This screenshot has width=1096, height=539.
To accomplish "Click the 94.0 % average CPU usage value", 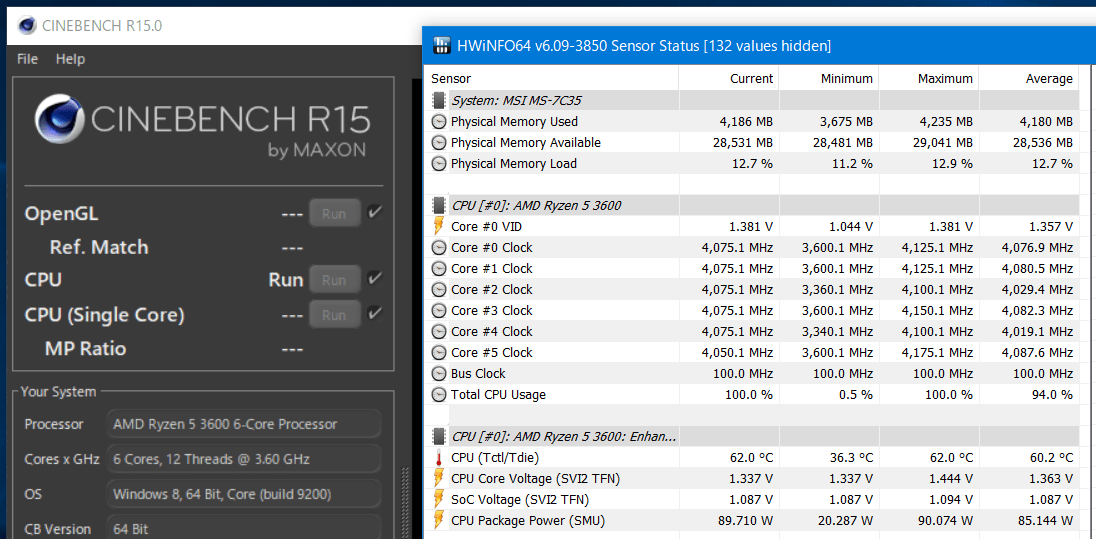I will pyautogui.click(x=1052, y=394).
